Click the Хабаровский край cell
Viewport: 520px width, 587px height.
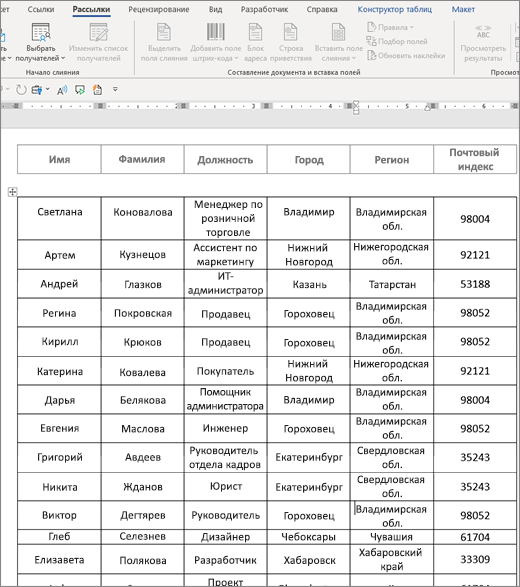(392, 559)
